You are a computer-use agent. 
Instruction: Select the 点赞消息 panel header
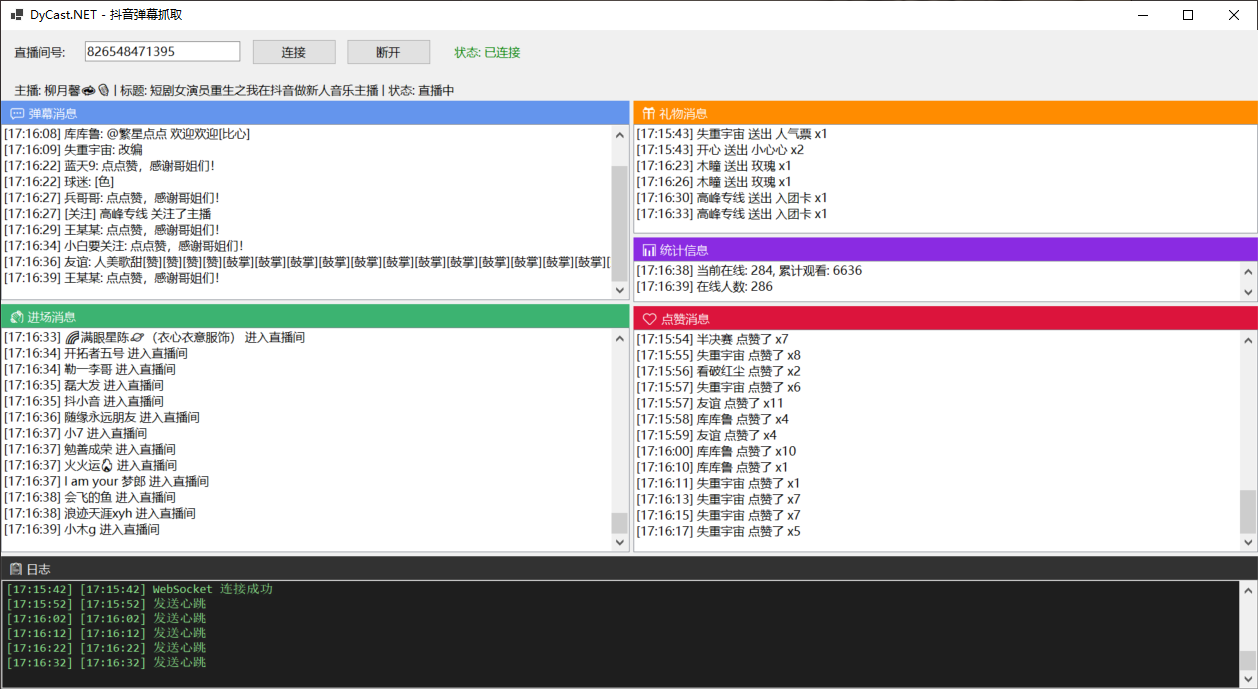(944, 319)
